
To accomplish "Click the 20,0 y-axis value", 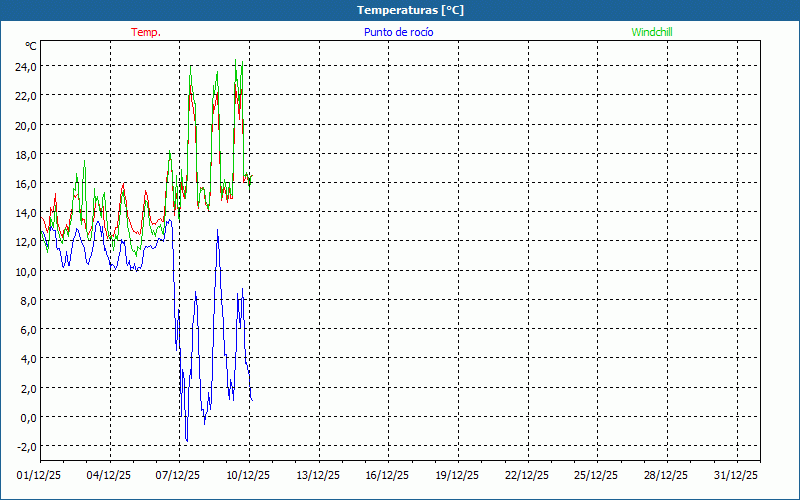I will tap(26, 125).
